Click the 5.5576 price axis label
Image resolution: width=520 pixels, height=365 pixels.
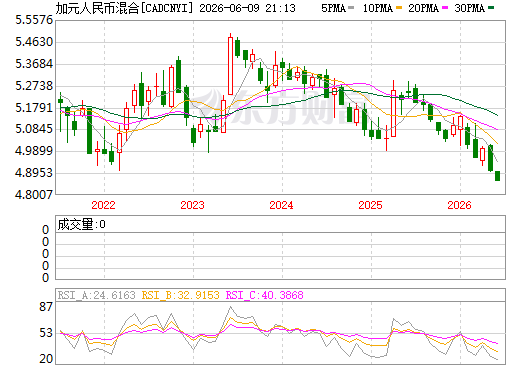pyautogui.click(x=34, y=20)
